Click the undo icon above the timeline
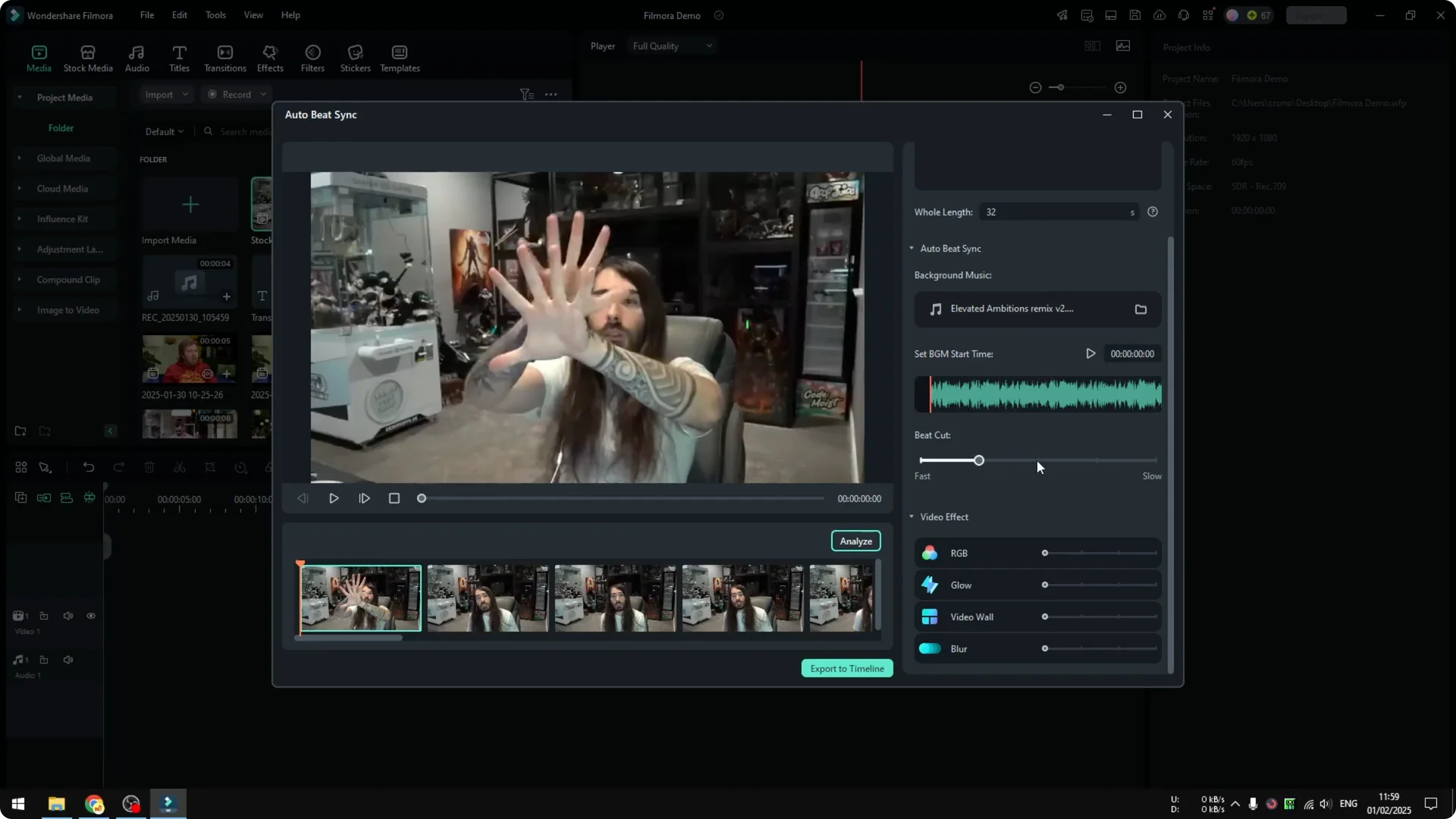 (x=89, y=467)
